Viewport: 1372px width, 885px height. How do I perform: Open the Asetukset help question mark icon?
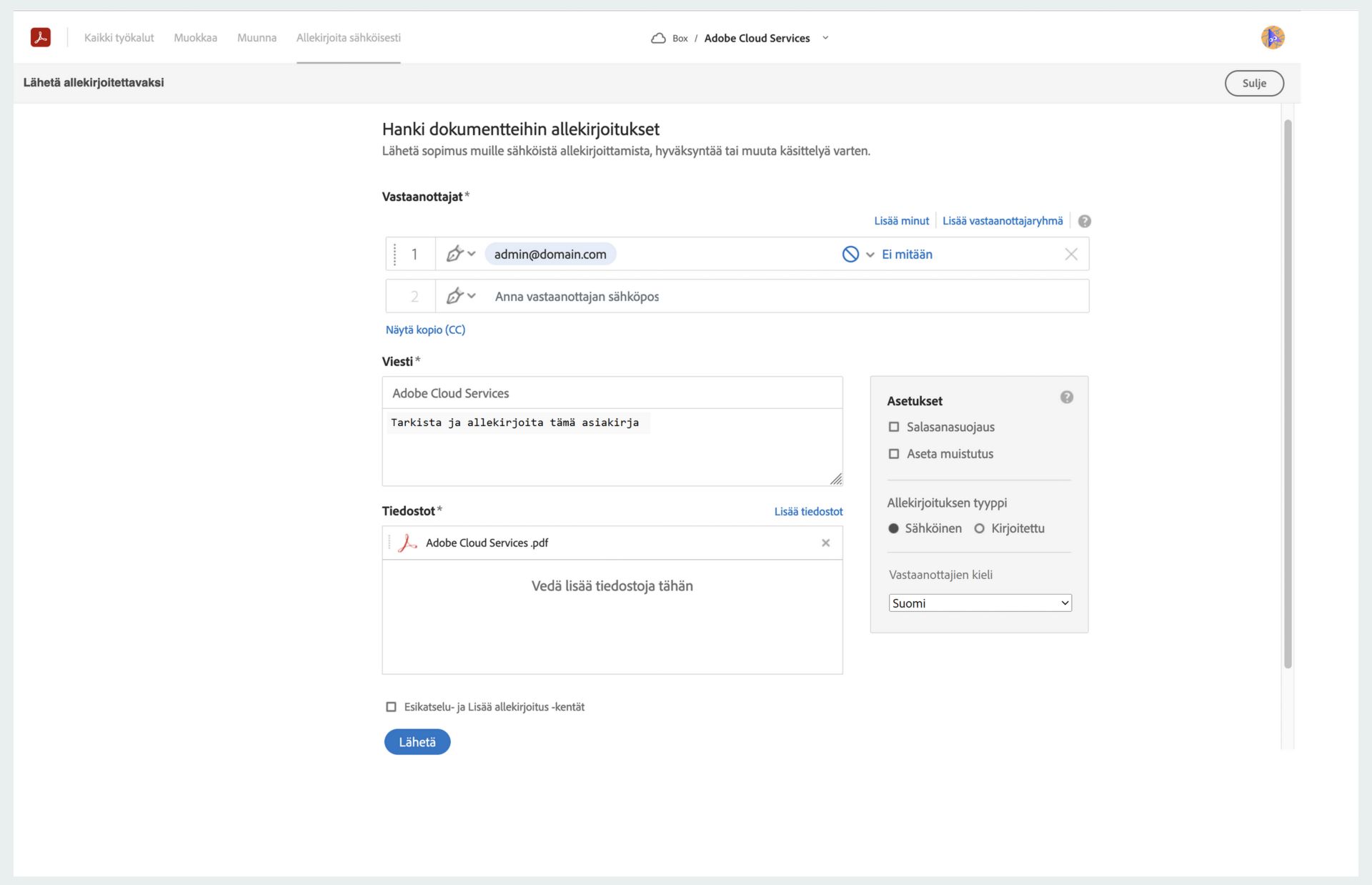click(1066, 397)
